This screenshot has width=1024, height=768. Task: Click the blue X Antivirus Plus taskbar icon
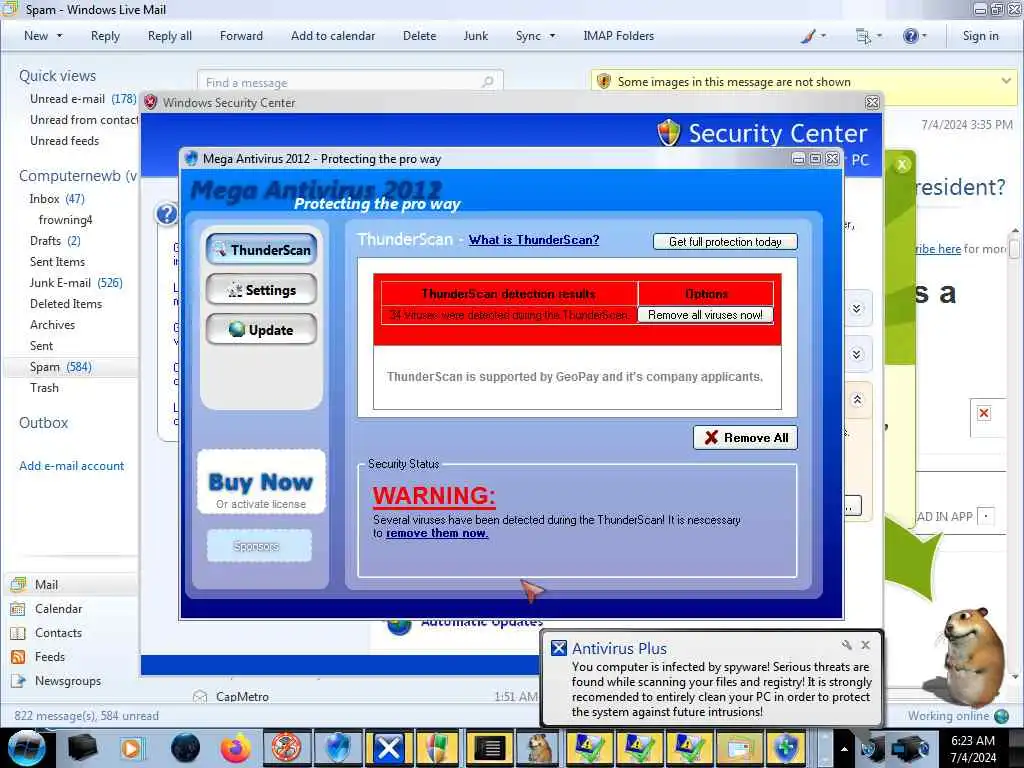pyautogui.click(x=389, y=748)
